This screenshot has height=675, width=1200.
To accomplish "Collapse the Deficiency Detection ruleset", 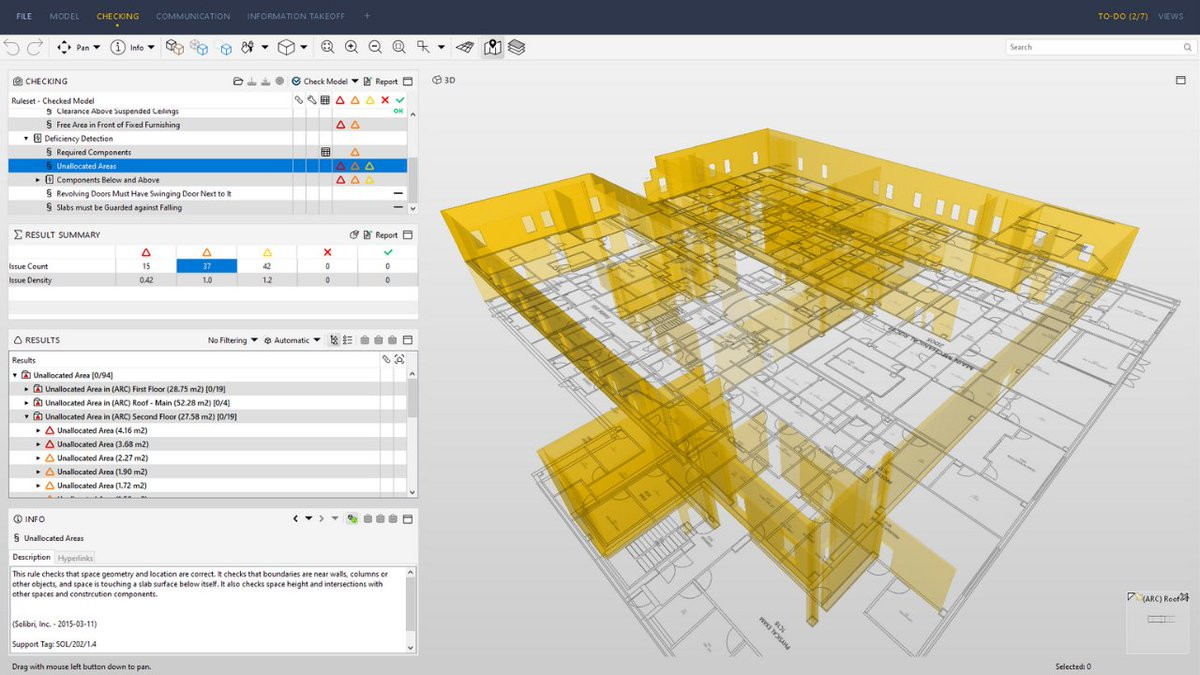I will [x=24, y=138].
